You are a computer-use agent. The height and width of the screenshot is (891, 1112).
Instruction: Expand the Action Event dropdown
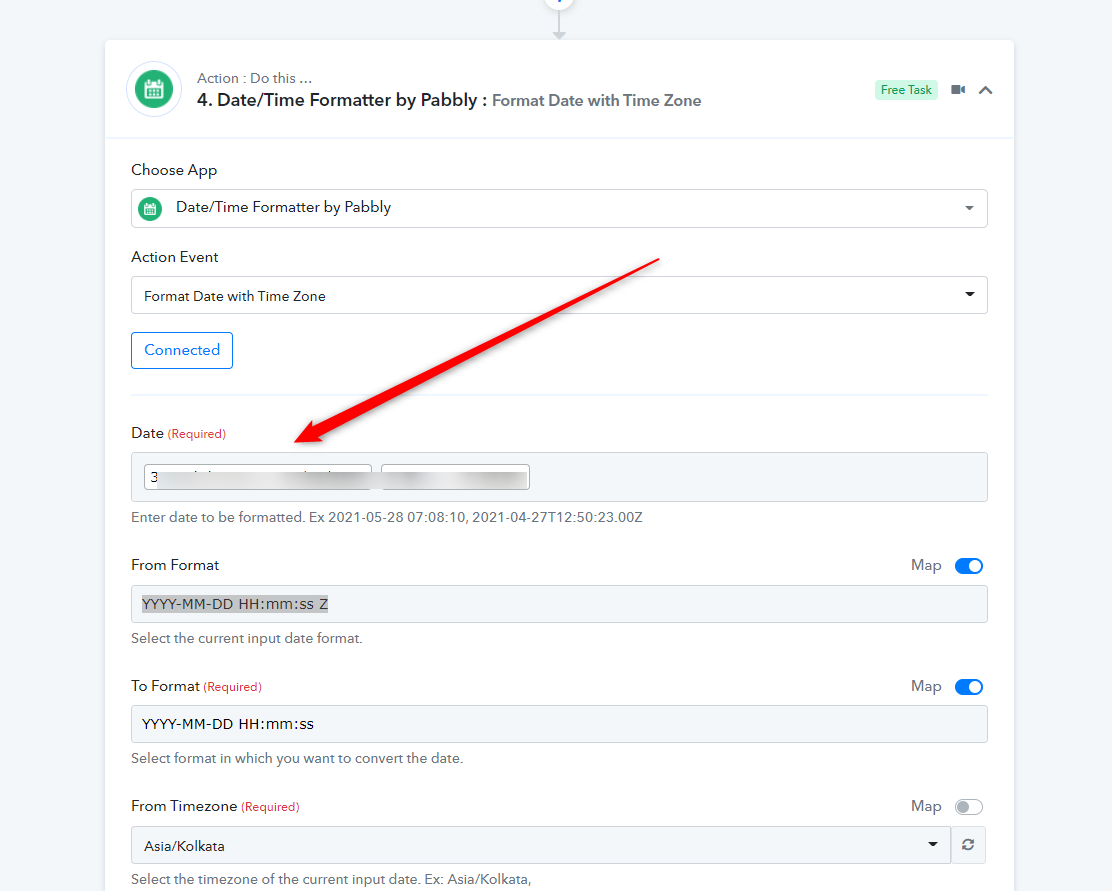(x=559, y=295)
